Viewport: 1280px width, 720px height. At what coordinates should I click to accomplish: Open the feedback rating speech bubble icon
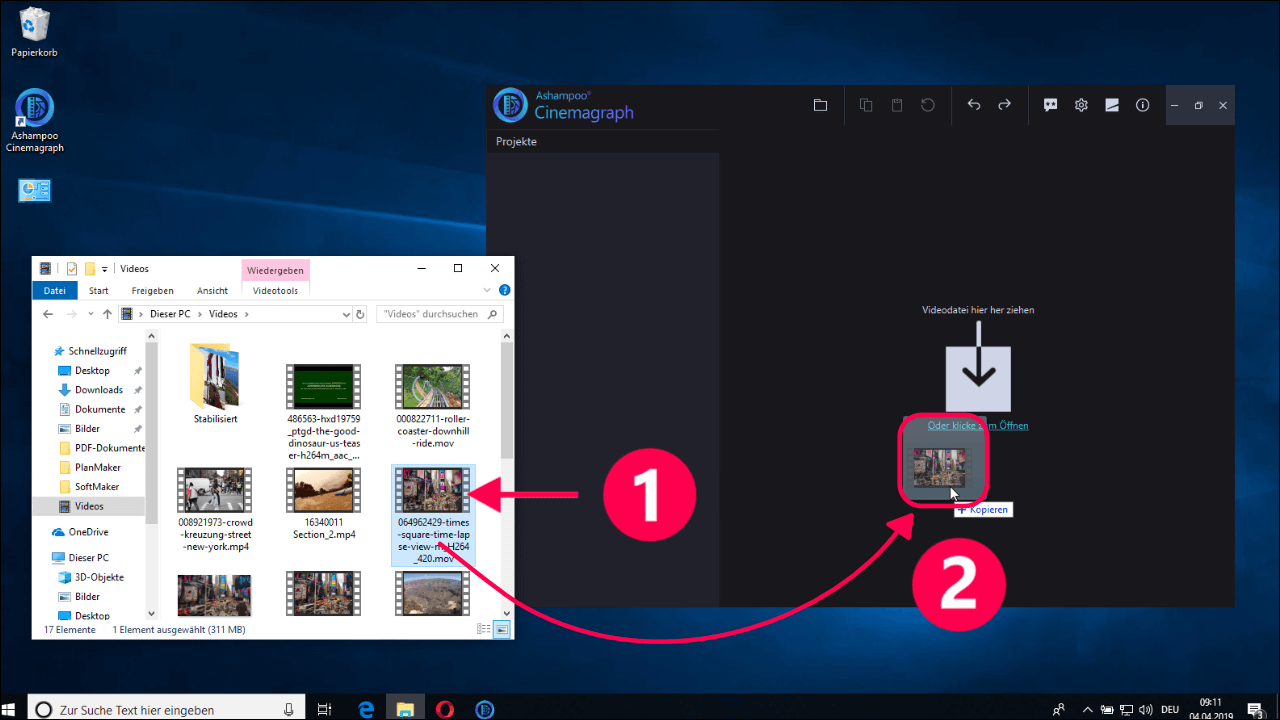pyautogui.click(x=1051, y=105)
